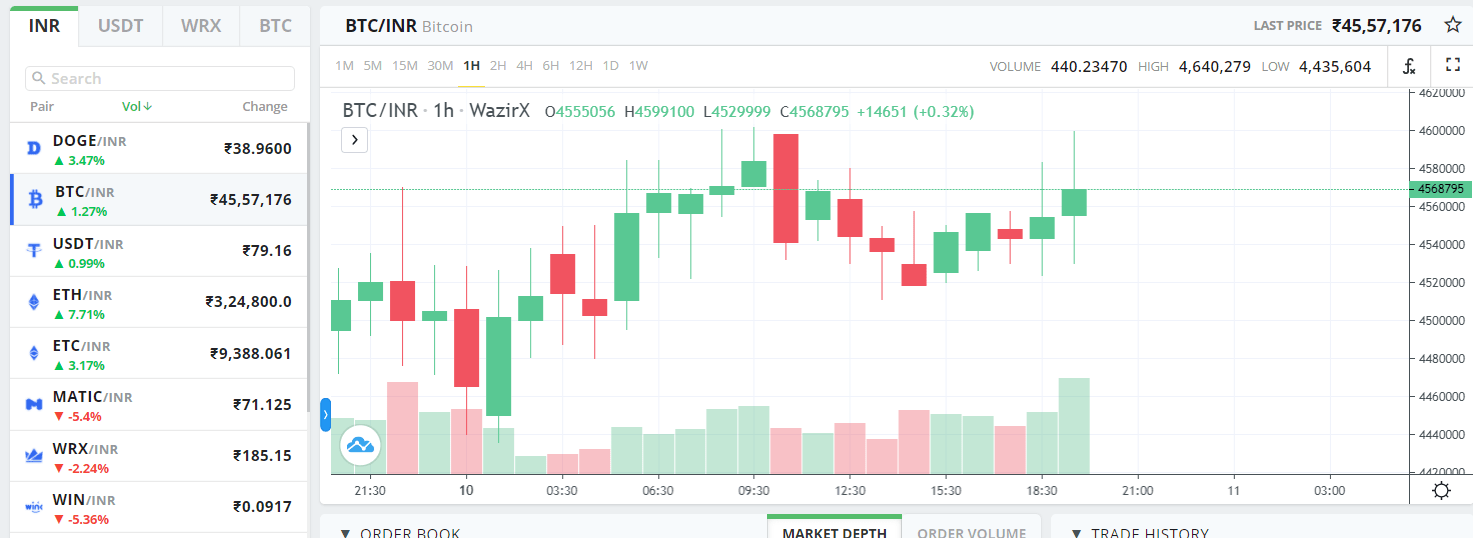Image resolution: width=1473 pixels, height=538 pixels.
Task: Select the 5M timeframe
Action: click(x=372, y=65)
